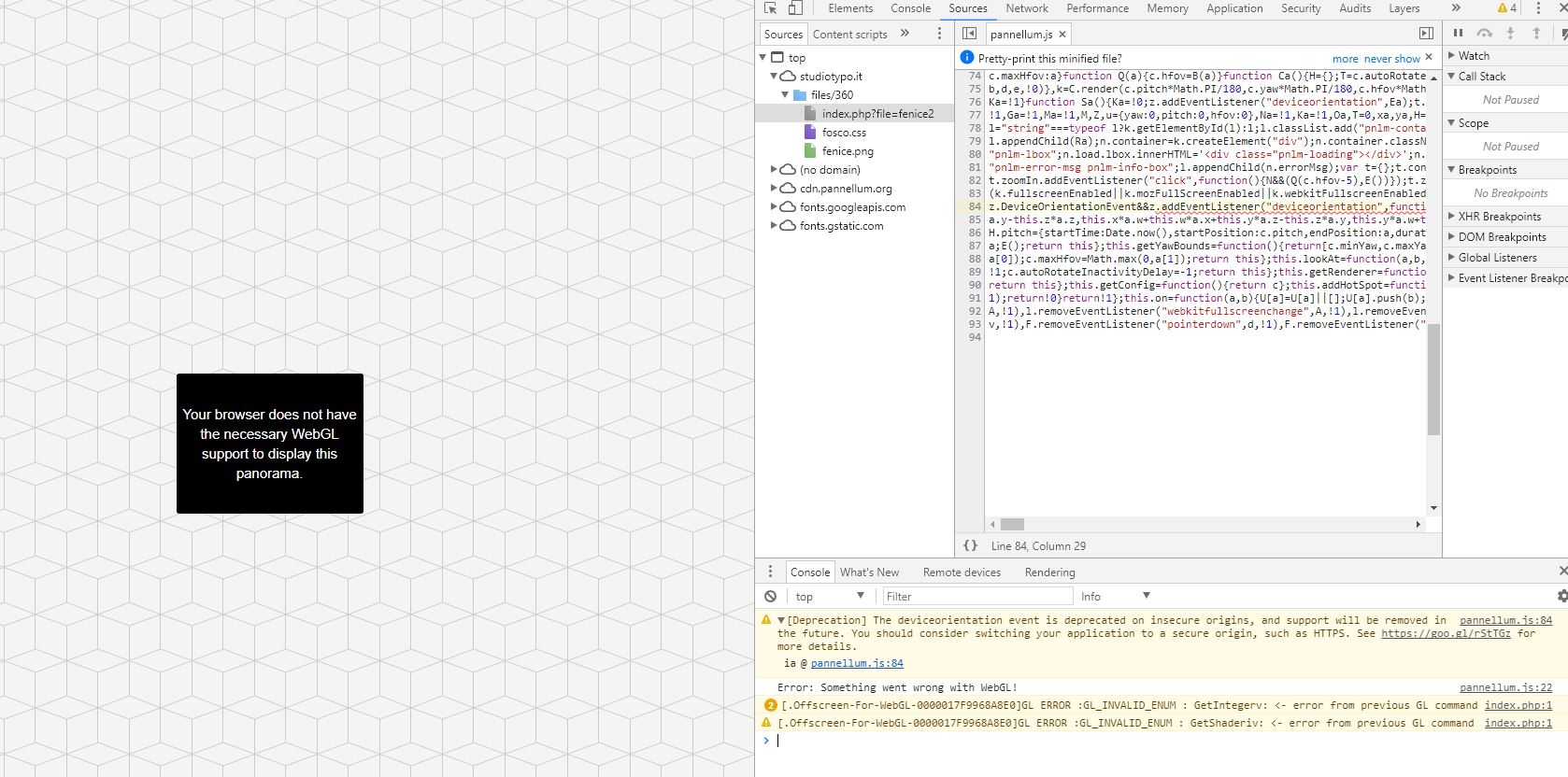Close the console drawer
The height and width of the screenshot is (777, 1568).
point(1562,571)
